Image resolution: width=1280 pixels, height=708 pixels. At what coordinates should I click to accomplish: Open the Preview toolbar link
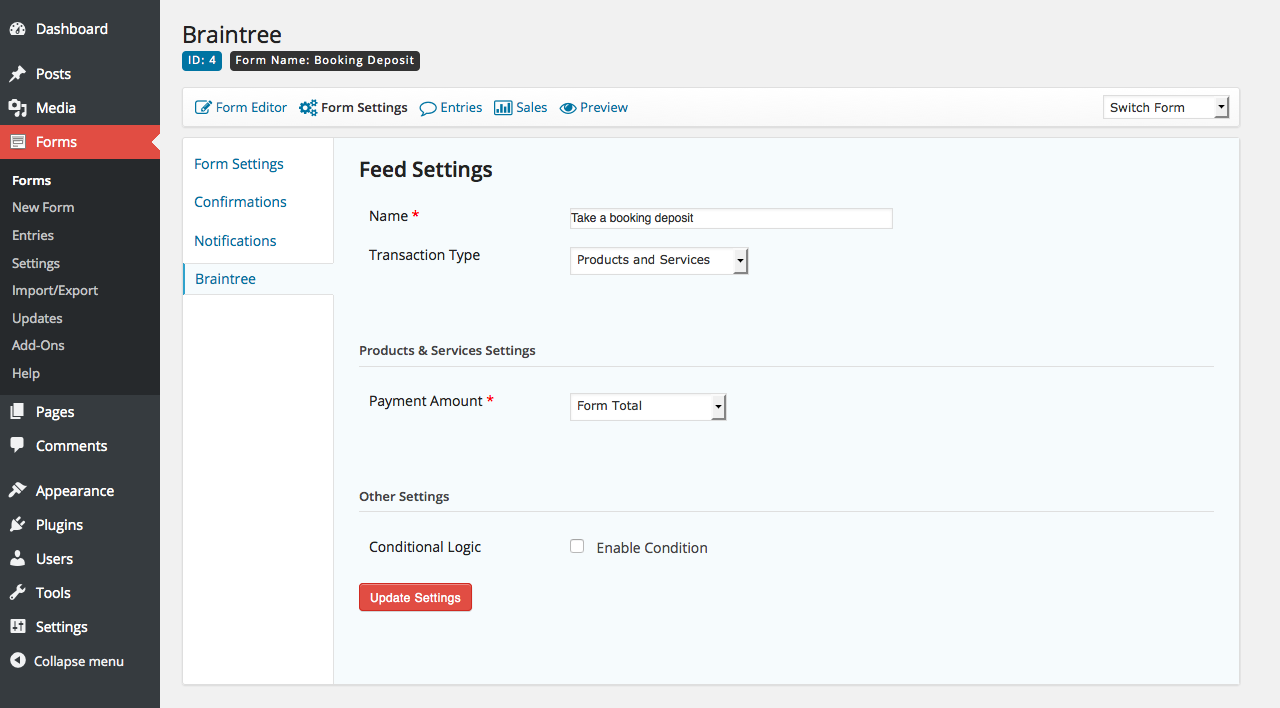(594, 107)
